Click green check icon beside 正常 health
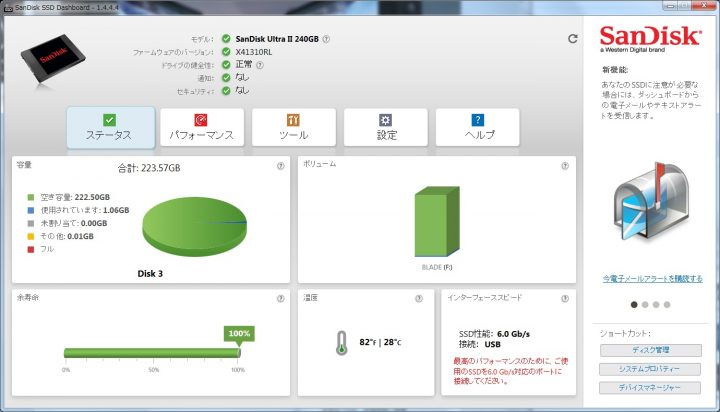 226,65
